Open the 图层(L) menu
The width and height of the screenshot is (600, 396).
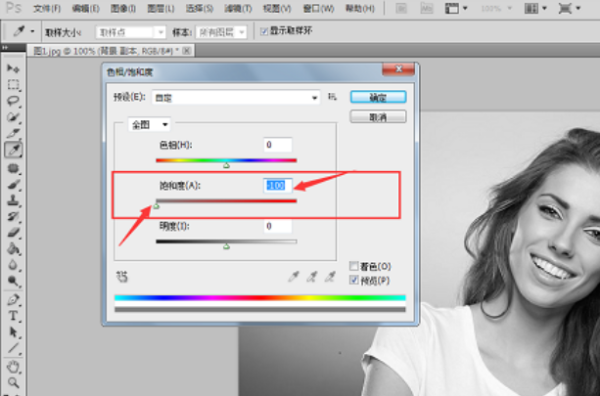(161, 8)
